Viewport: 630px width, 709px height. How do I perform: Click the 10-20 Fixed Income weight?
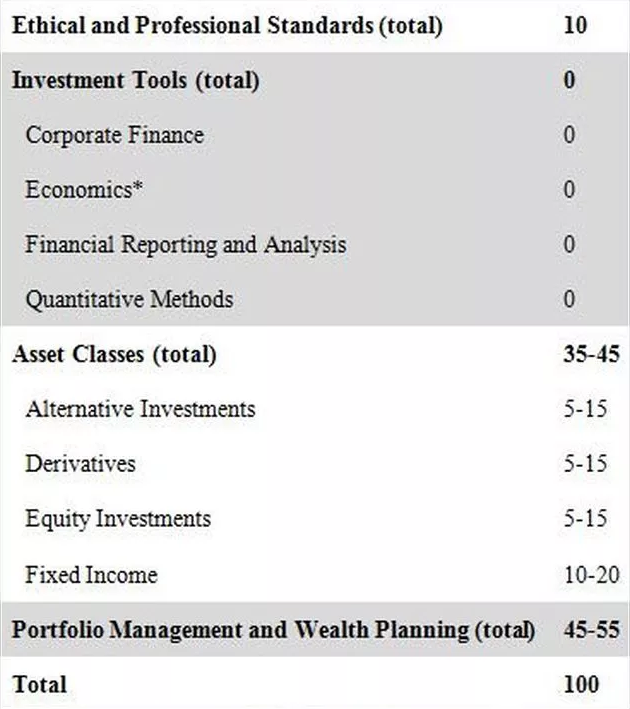pyautogui.click(x=591, y=575)
